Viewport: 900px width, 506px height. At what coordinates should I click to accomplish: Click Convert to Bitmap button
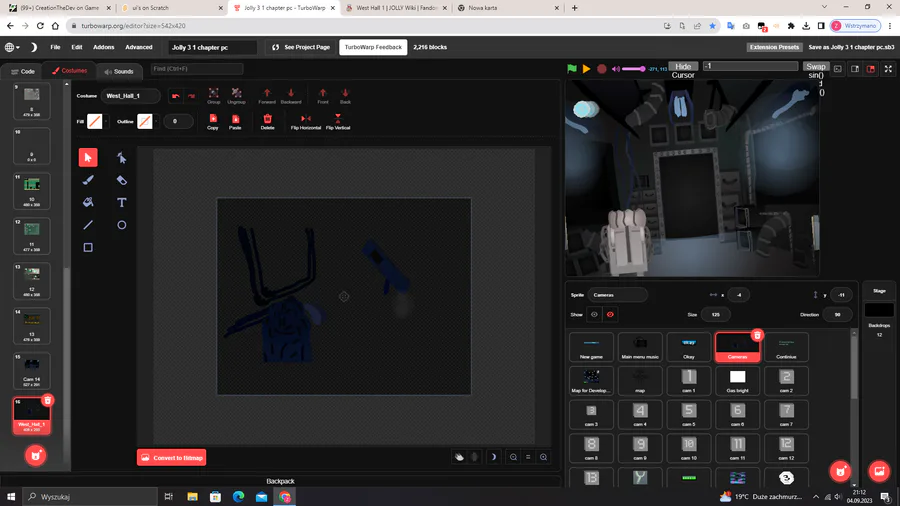172,457
